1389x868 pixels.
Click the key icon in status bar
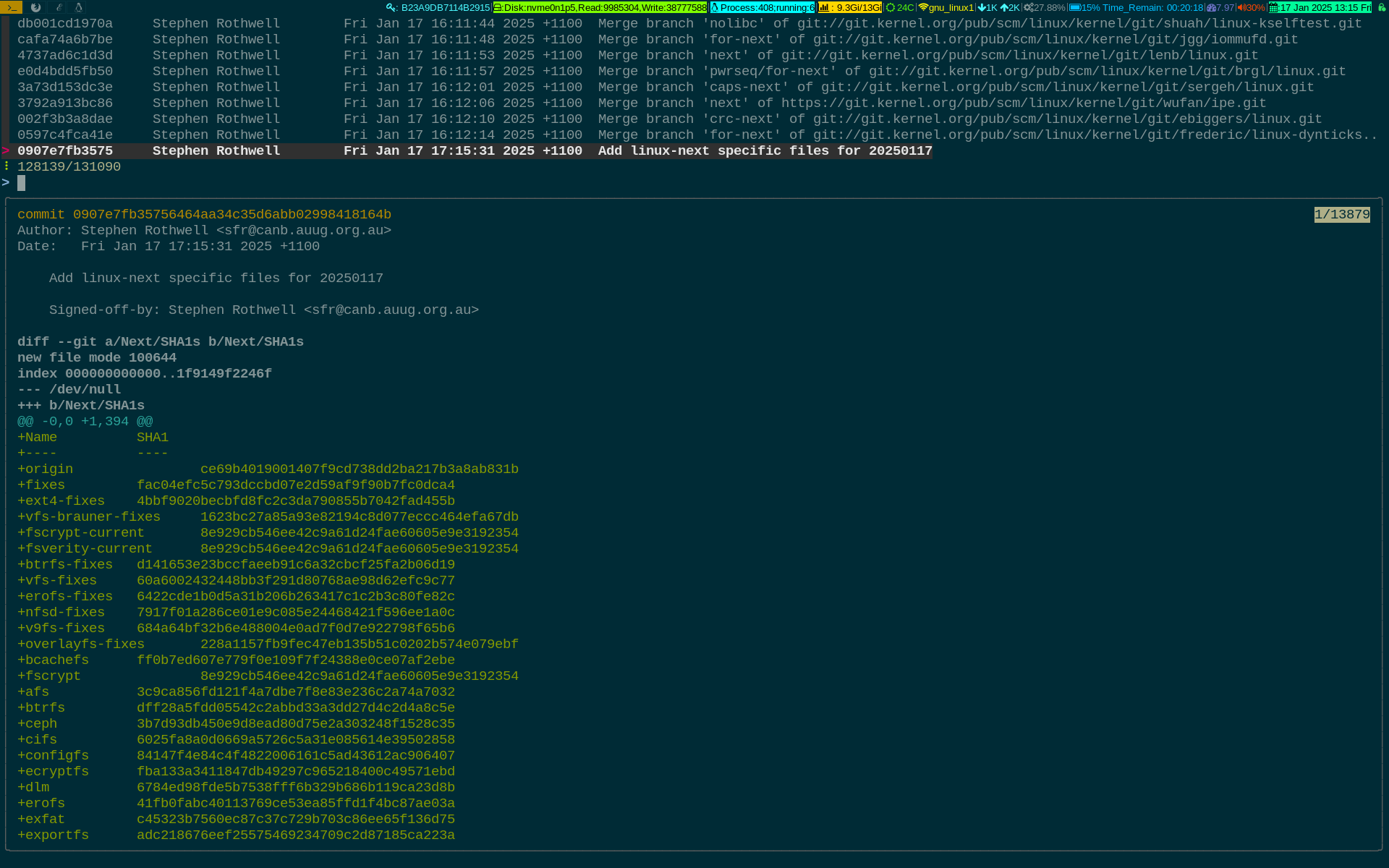coord(391,7)
